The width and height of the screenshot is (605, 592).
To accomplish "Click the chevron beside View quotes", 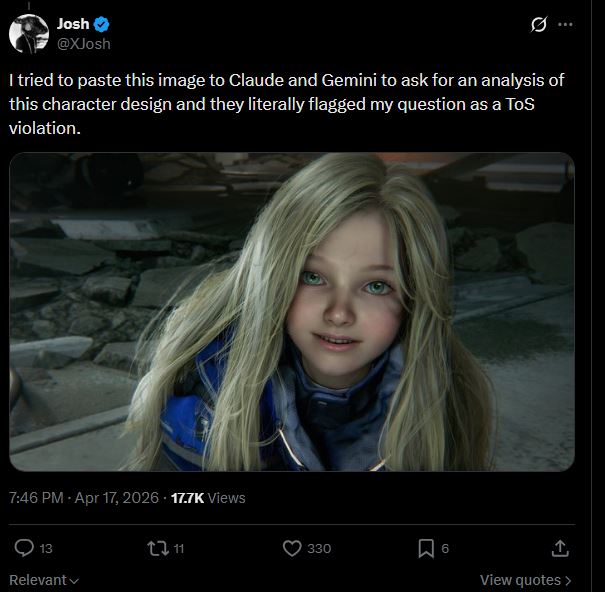I will tap(568, 580).
